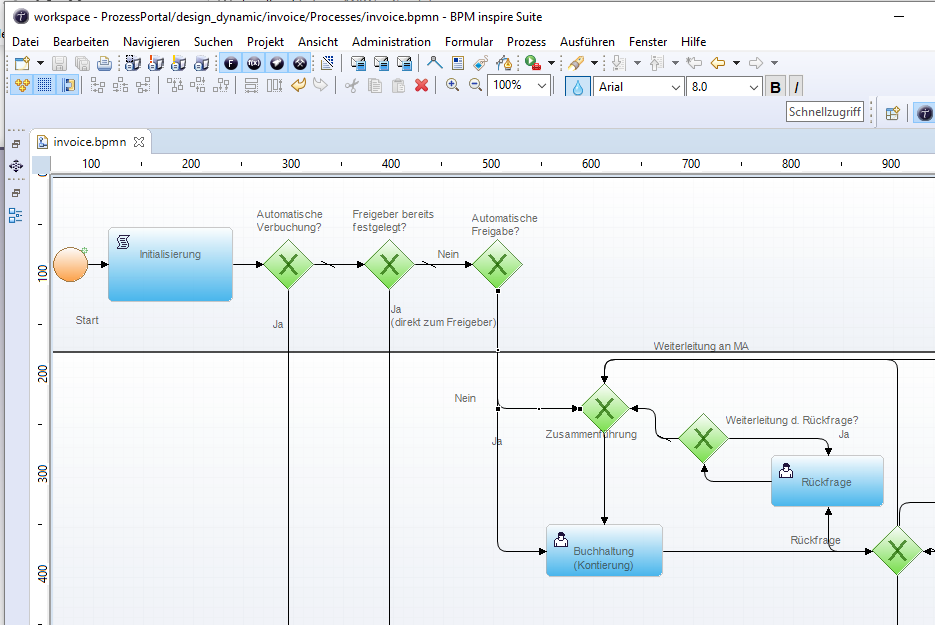Open the Ausführen menu
The image size is (935, 625).
(x=587, y=42)
